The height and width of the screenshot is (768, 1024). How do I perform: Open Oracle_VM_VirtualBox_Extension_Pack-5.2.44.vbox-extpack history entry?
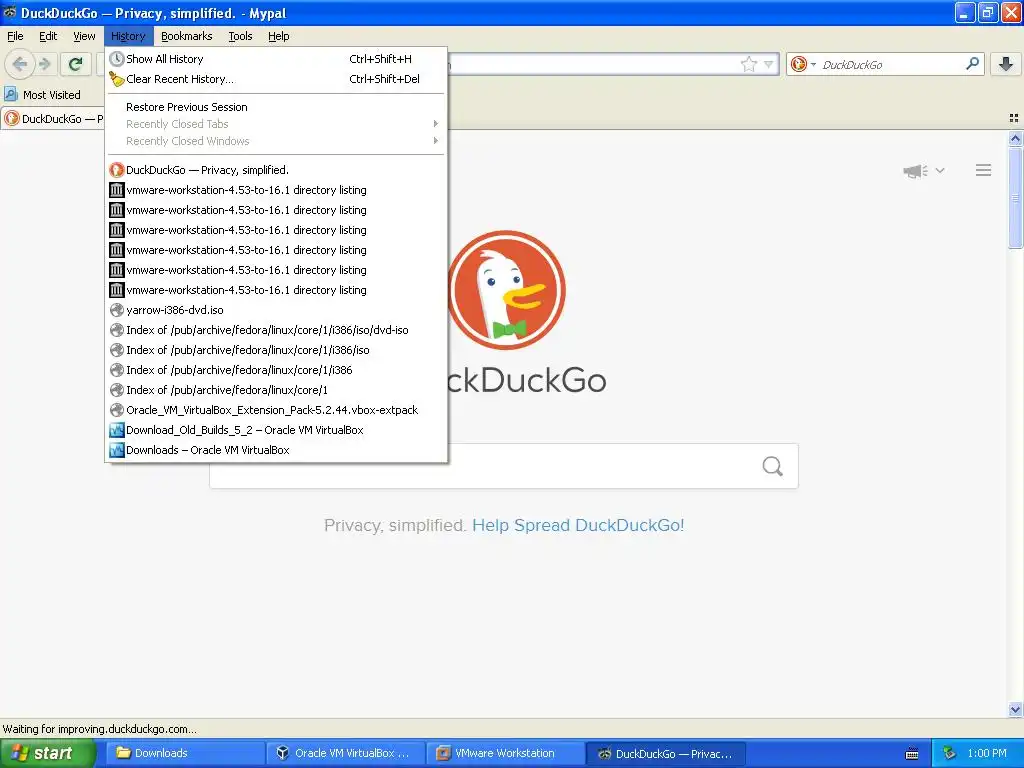276,410
